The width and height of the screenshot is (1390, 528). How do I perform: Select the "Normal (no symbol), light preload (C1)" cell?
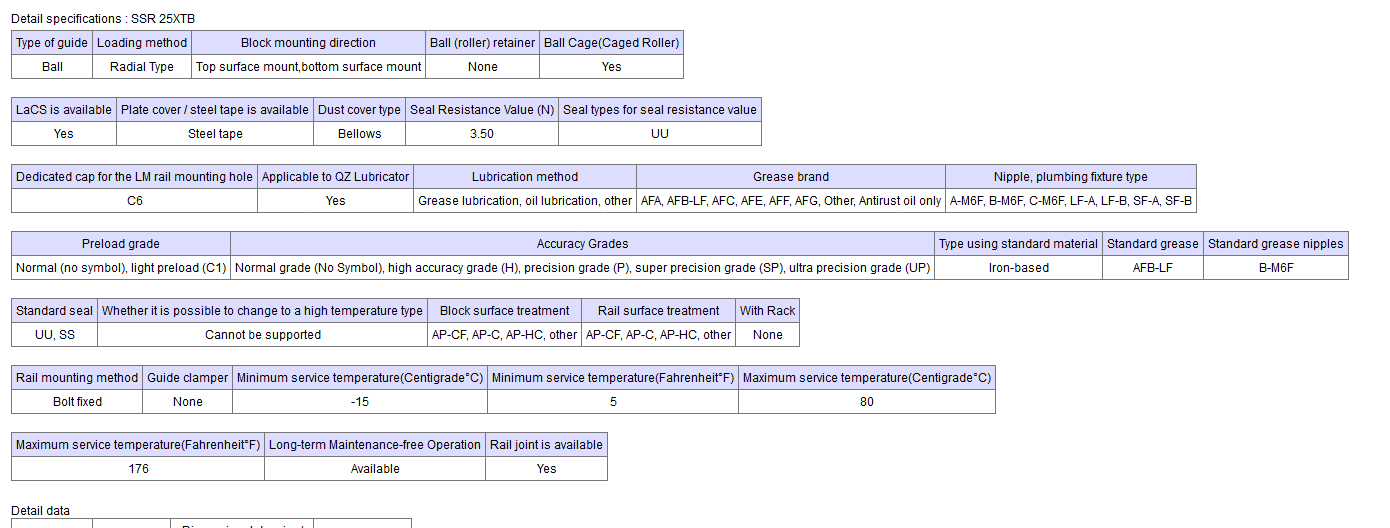coord(121,268)
